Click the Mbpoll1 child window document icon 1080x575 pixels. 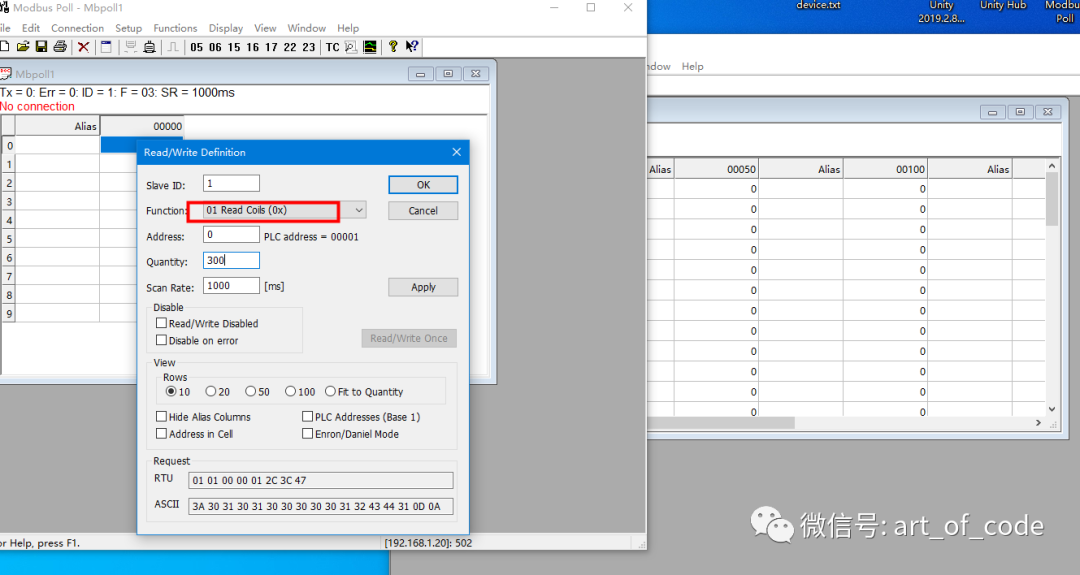point(6,74)
